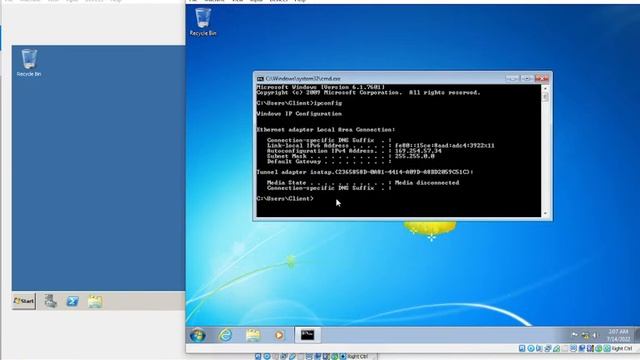Image resolution: width=640 pixels, height=360 pixels.
Task: Click the VirtualBox USB devices indicator
Action: tap(556, 349)
